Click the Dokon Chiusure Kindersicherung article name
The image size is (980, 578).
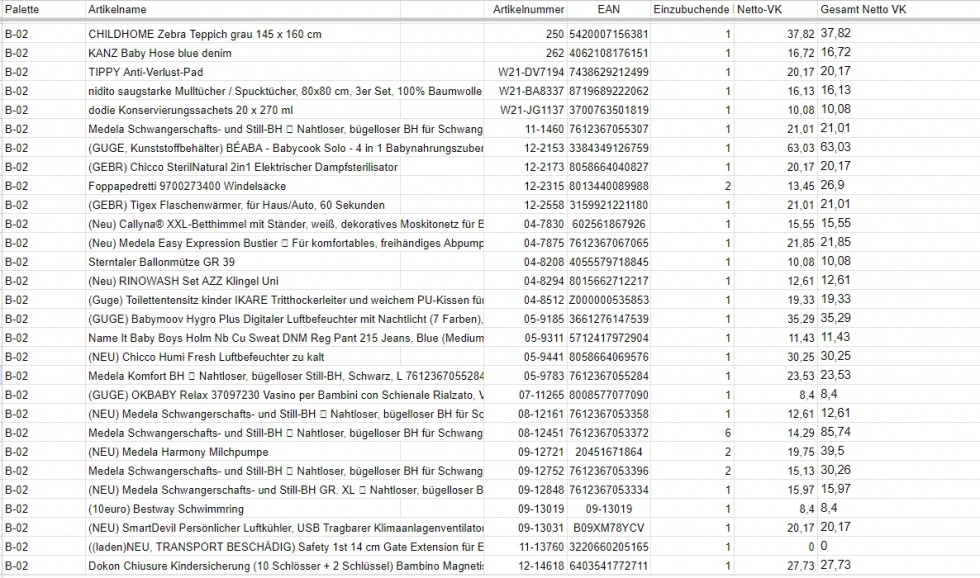[x=286, y=566]
